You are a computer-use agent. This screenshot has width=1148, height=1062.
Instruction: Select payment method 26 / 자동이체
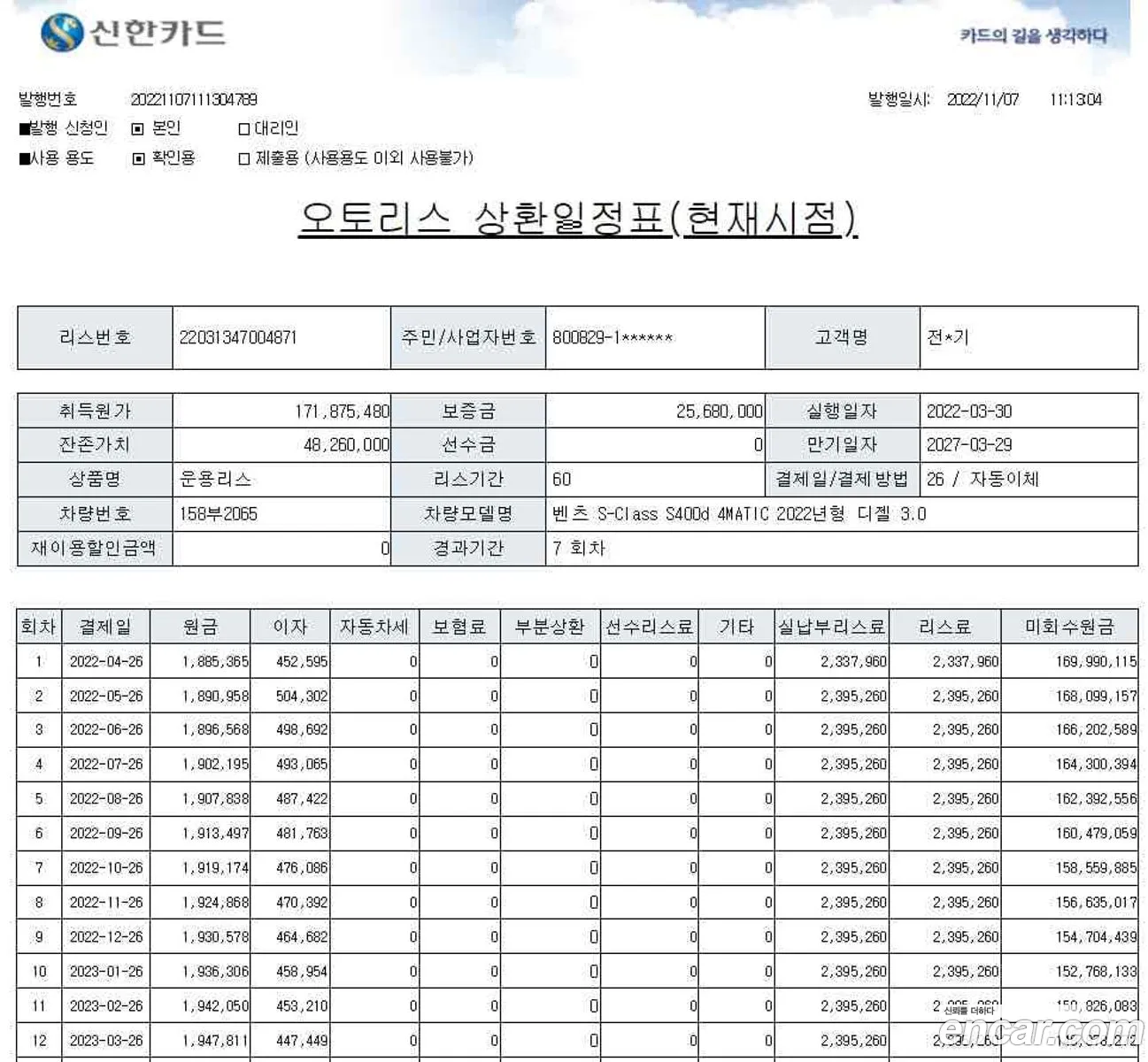pyautogui.click(x=982, y=479)
